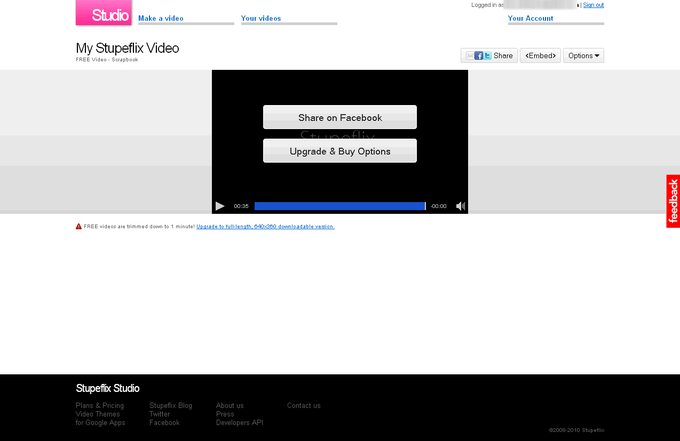Click the upgrade to full-length version link
This screenshot has width=680, height=441.
[x=265, y=226]
